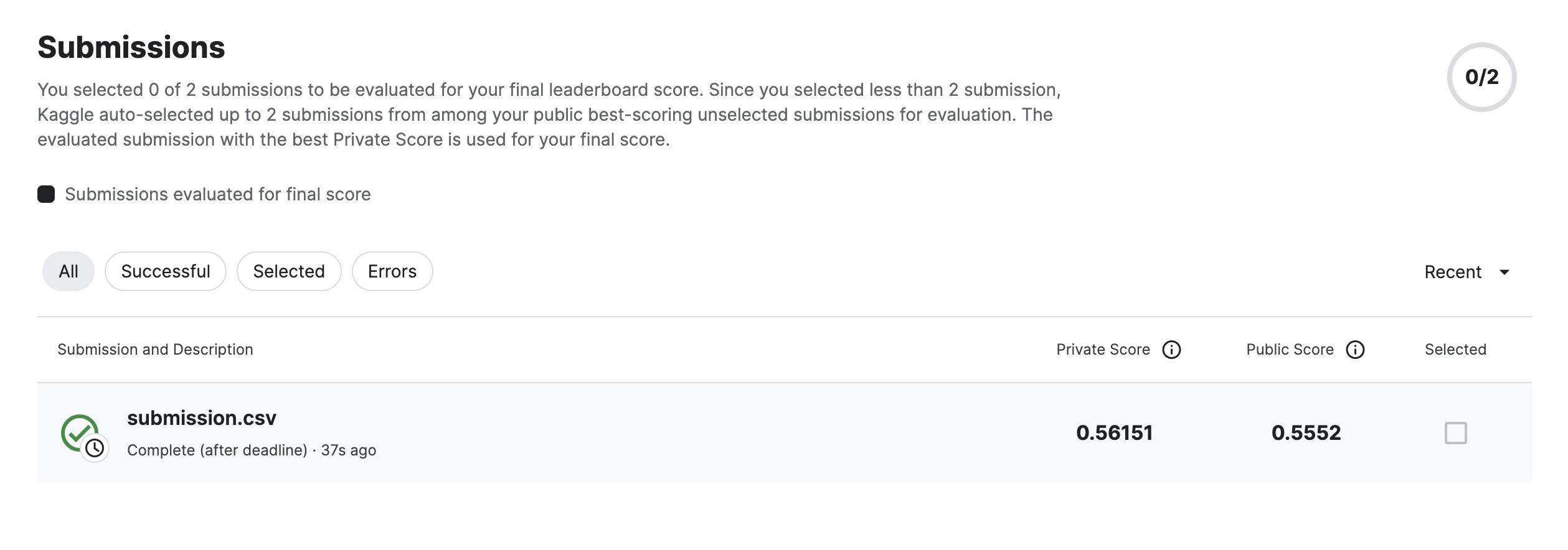Click the Public Score info icon
Screen dimensions: 1568x550
coord(1355,350)
